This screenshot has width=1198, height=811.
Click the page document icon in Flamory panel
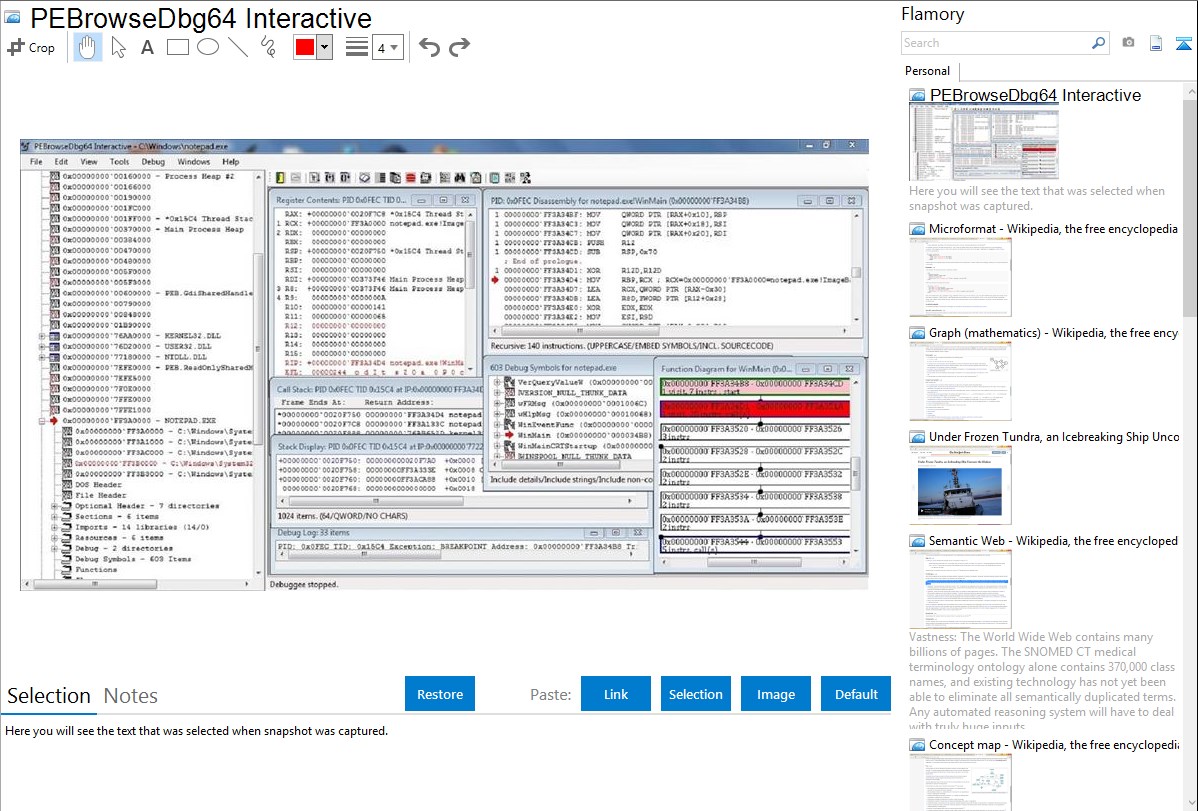pos(1156,43)
